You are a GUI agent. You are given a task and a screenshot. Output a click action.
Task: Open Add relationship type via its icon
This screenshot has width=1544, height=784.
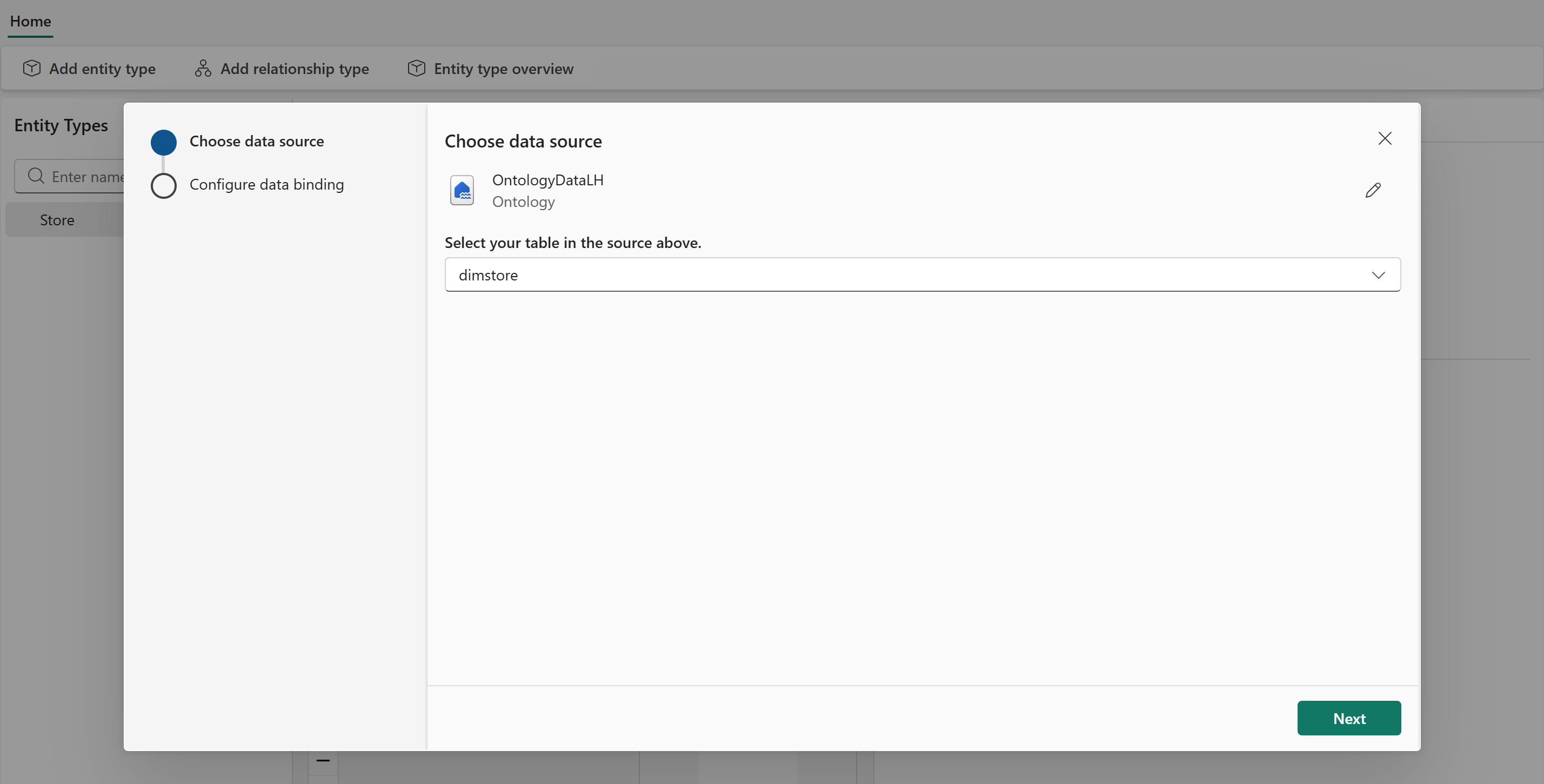coord(202,68)
